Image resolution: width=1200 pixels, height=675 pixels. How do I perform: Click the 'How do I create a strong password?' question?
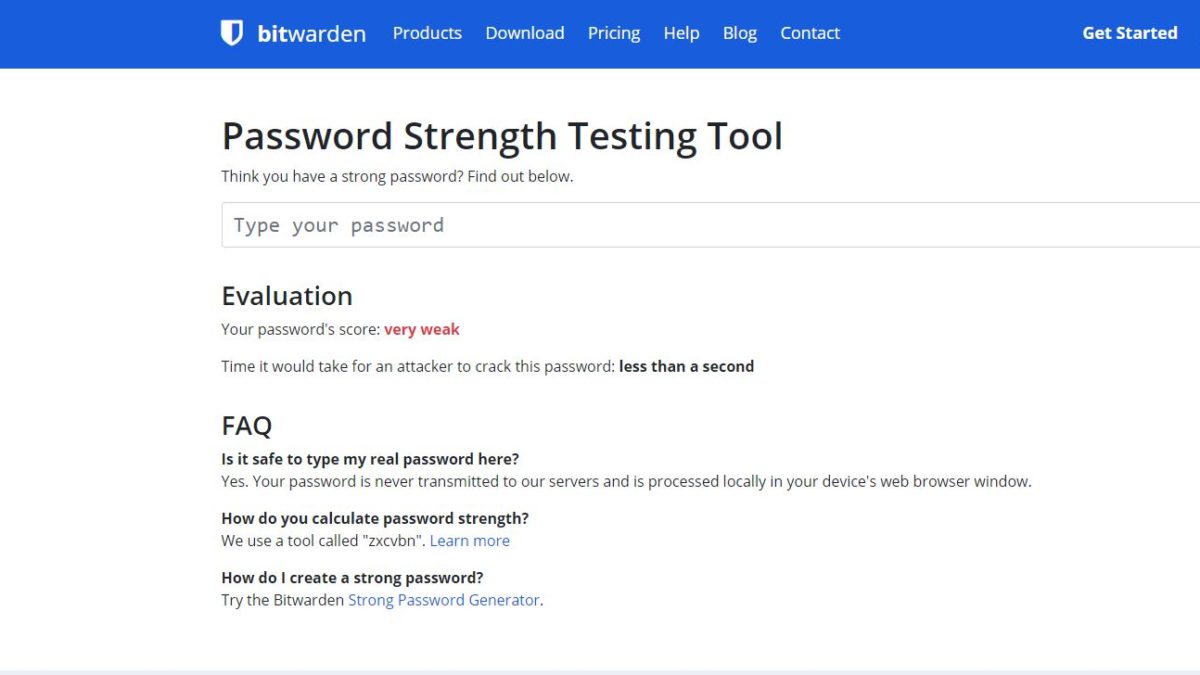point(352,578)
